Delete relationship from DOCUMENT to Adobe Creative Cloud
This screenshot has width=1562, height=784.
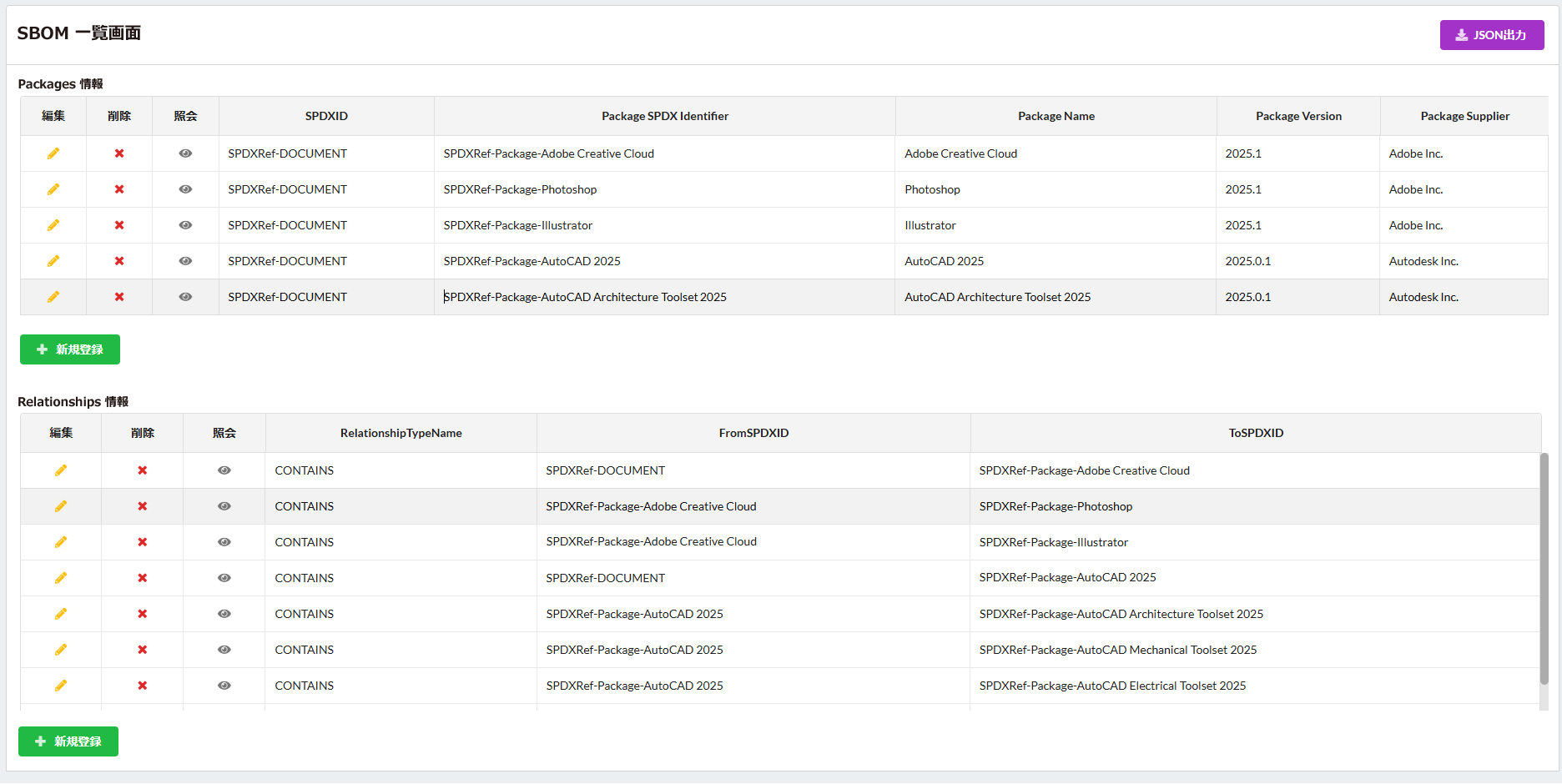coord(143,470)
